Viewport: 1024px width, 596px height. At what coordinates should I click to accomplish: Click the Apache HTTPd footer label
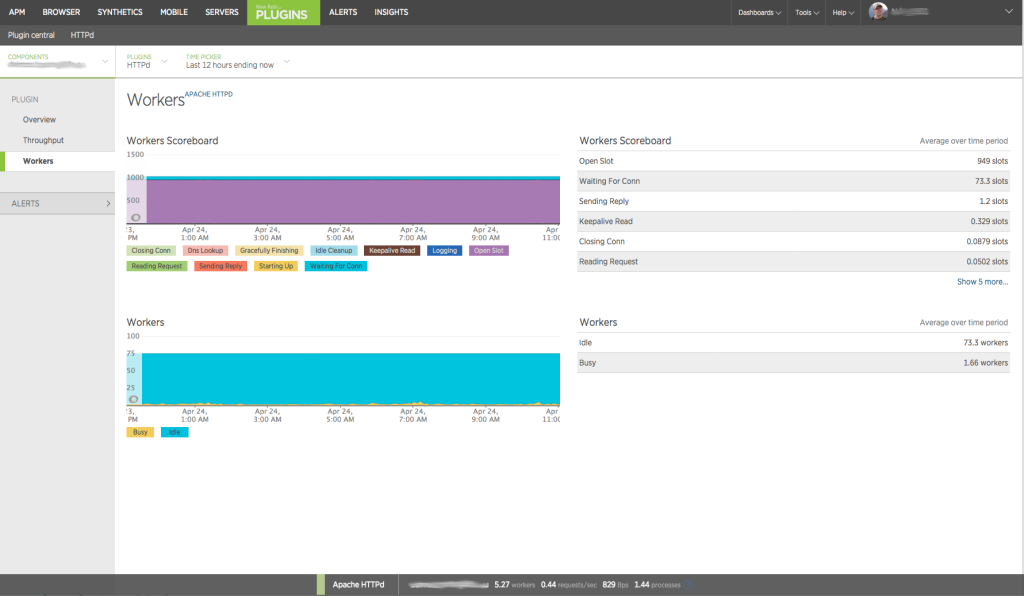(359, 585)
